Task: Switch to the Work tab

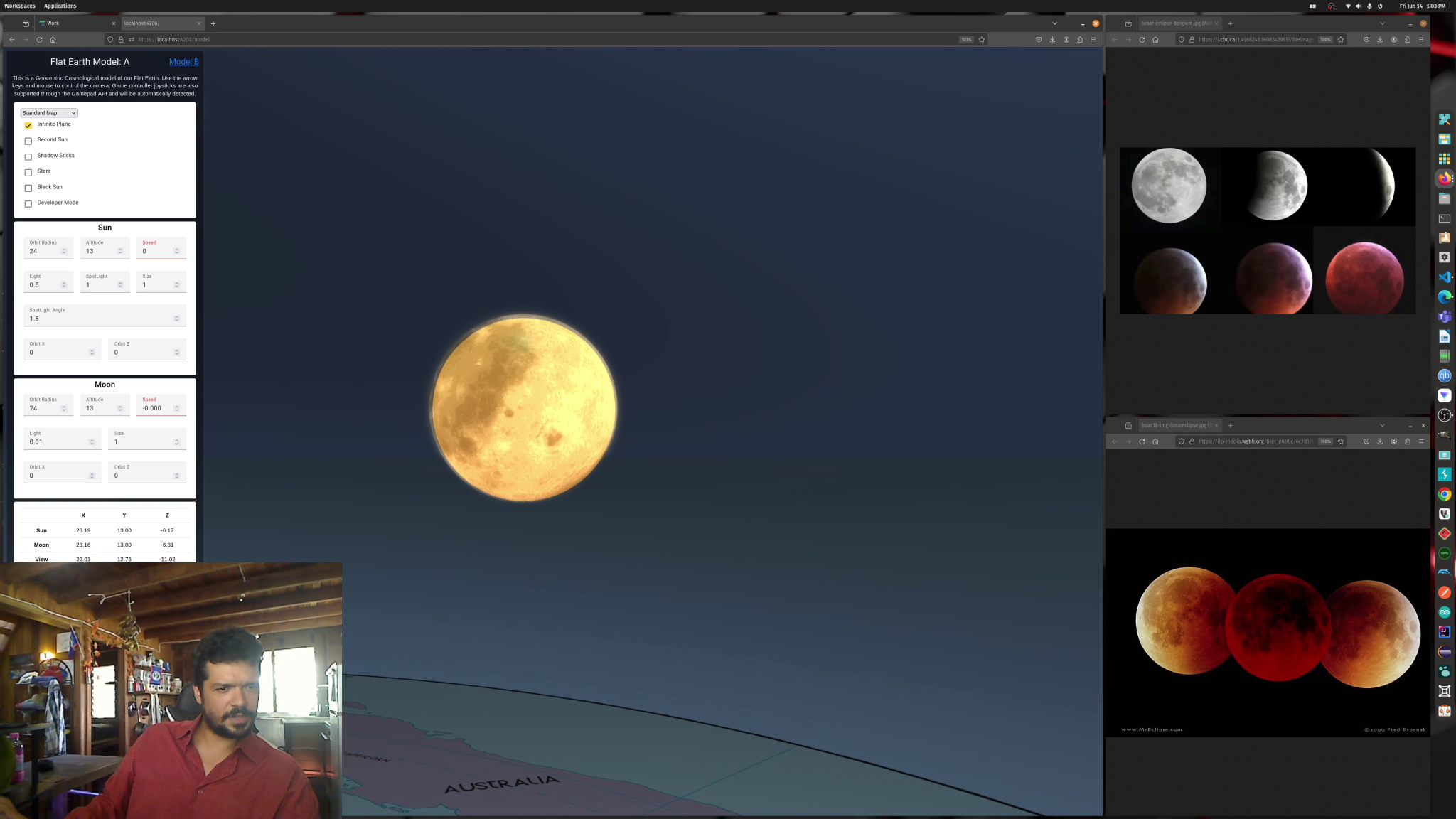Action: point(53,23)
